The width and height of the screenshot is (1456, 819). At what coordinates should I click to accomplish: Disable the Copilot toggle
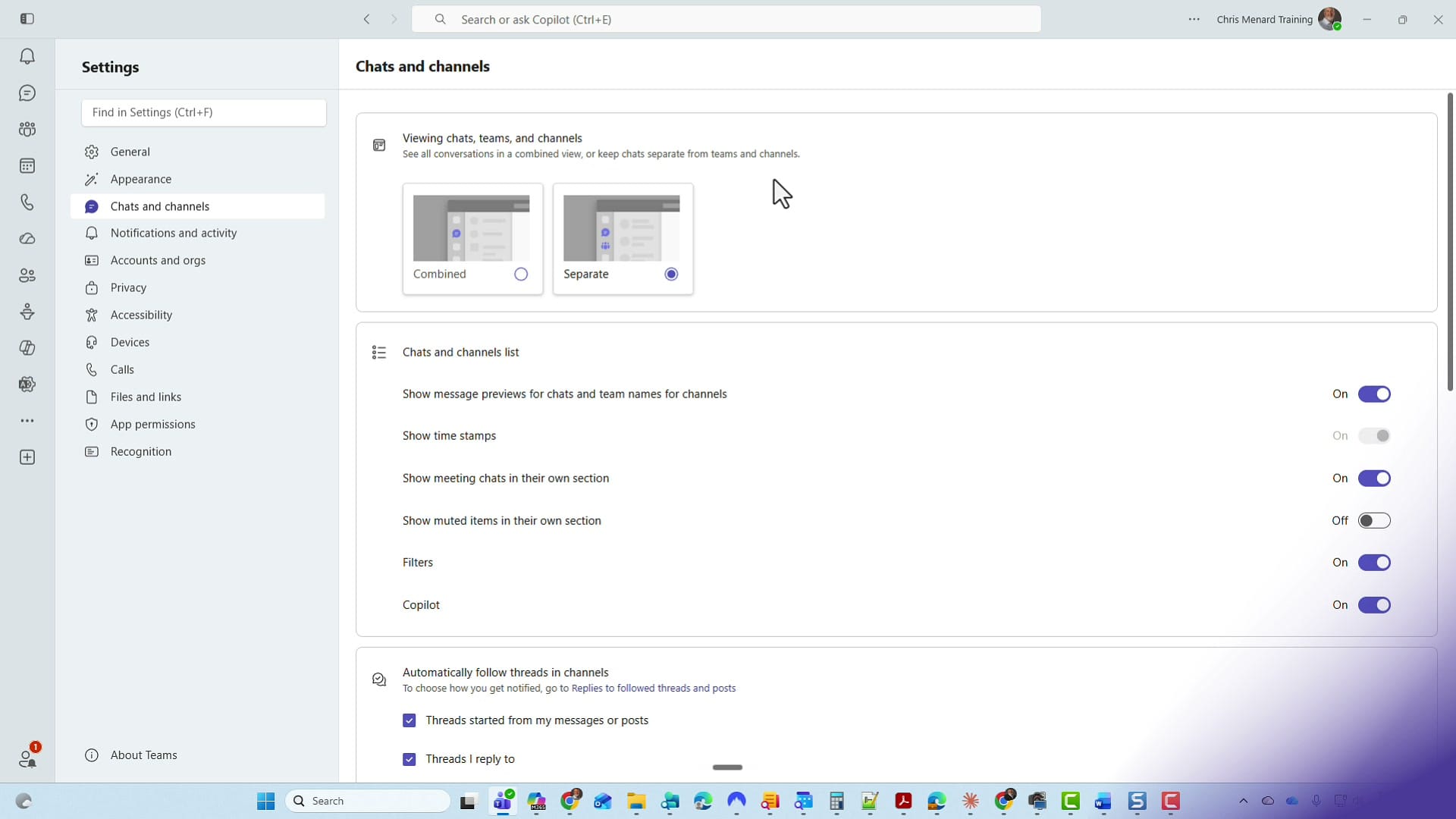[1374, 604]
